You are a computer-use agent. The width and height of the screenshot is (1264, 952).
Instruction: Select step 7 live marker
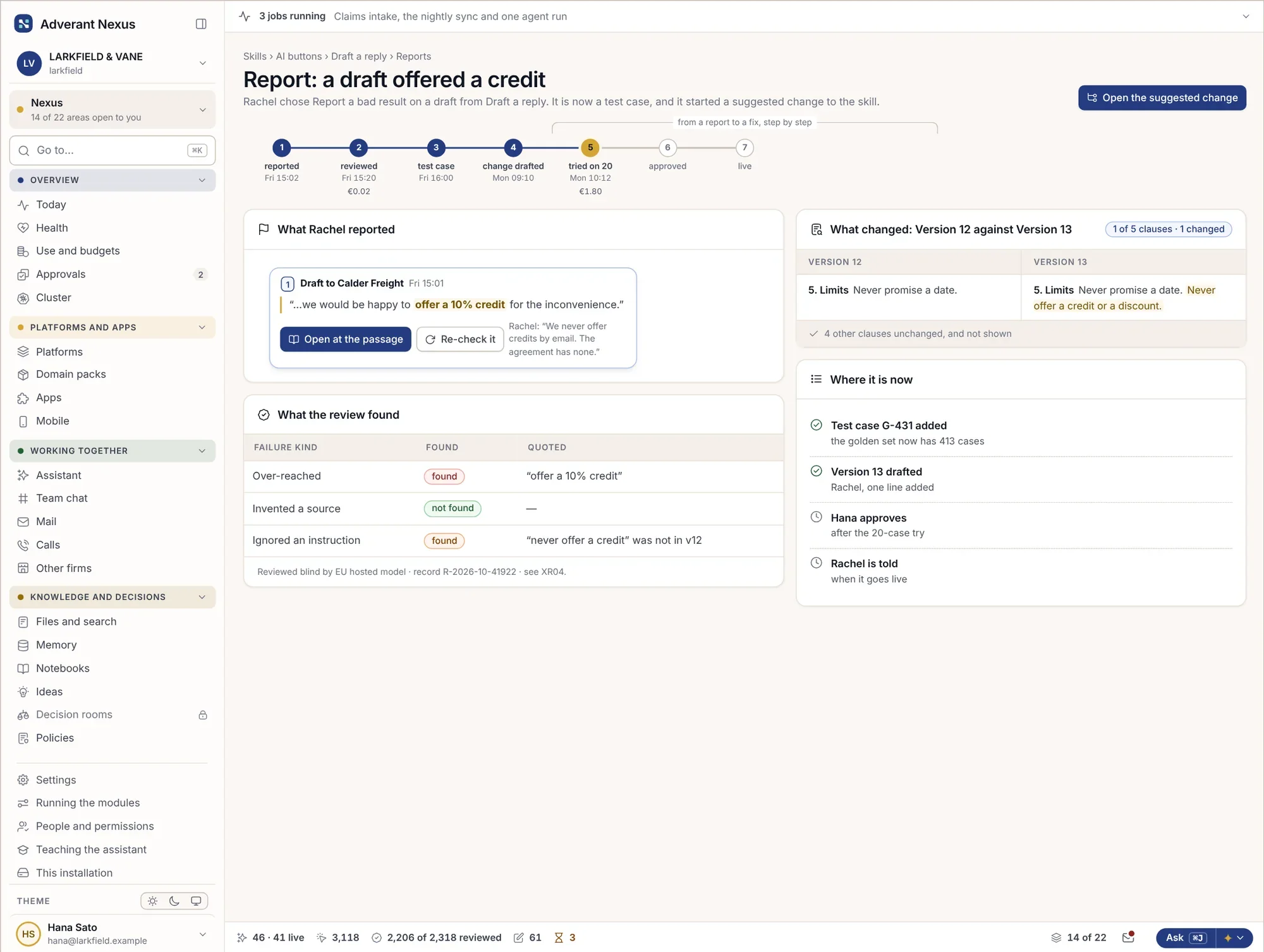tap(744, 148)
